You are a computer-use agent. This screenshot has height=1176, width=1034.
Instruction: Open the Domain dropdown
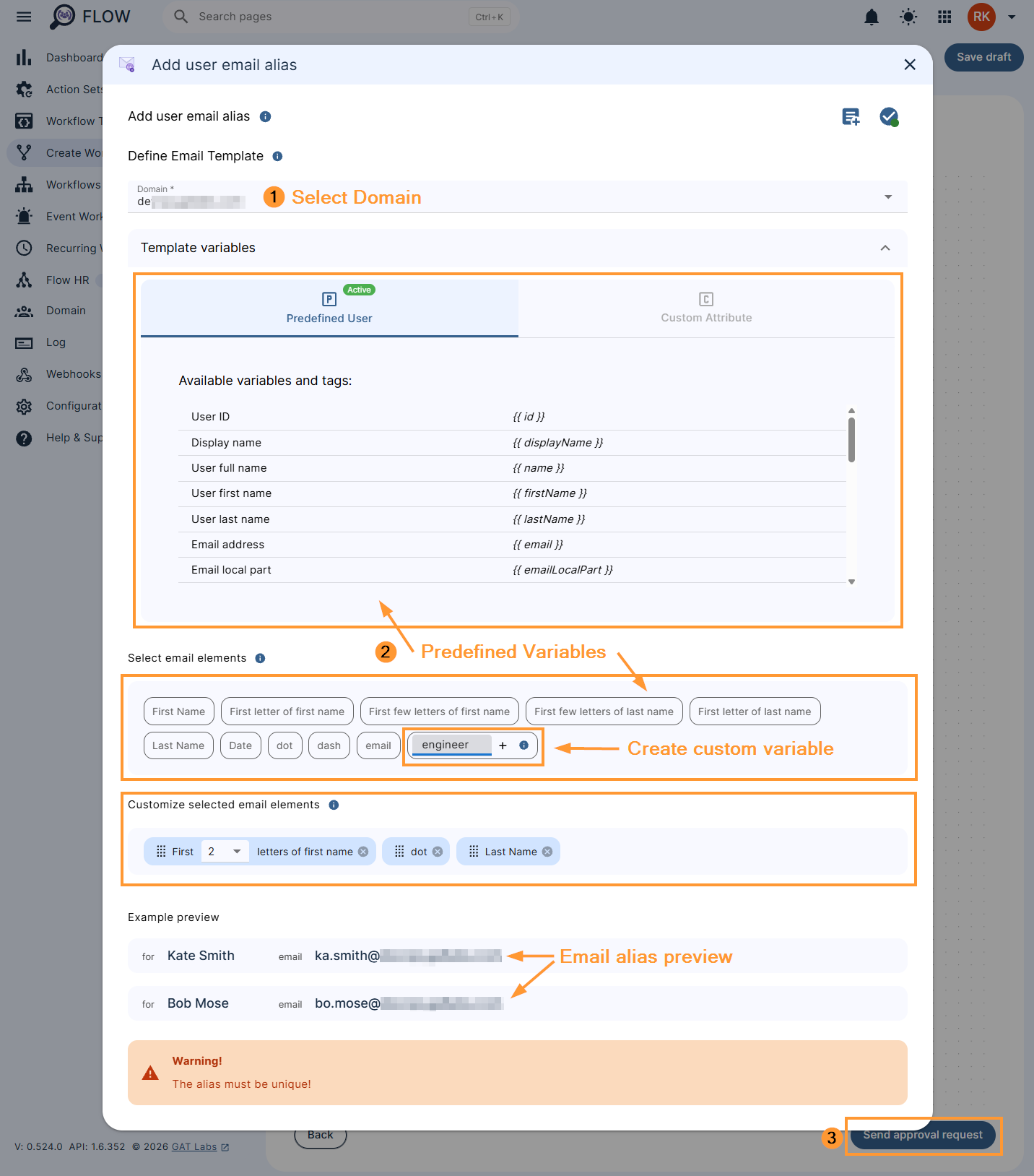(518, 196)
